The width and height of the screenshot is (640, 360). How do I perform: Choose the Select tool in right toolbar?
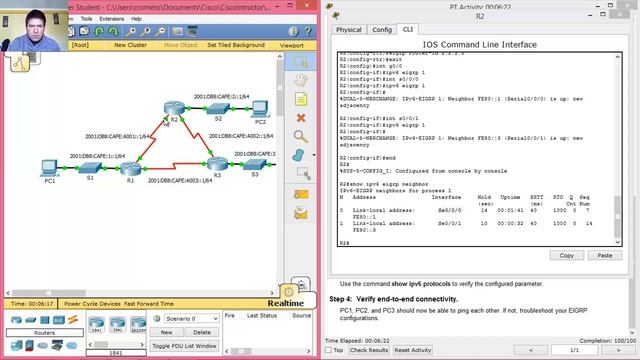click(301, 62)
